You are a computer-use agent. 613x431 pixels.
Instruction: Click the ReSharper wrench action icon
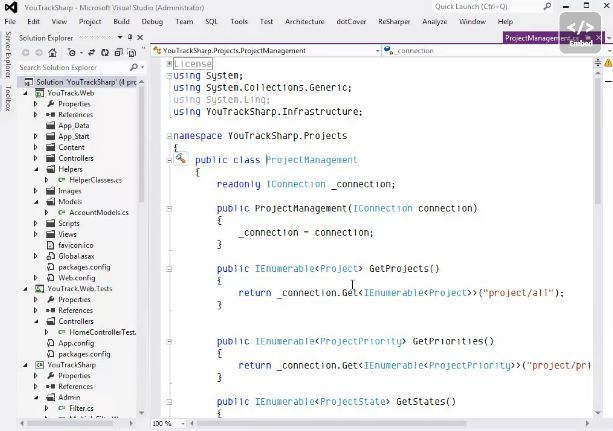[181, 158]
